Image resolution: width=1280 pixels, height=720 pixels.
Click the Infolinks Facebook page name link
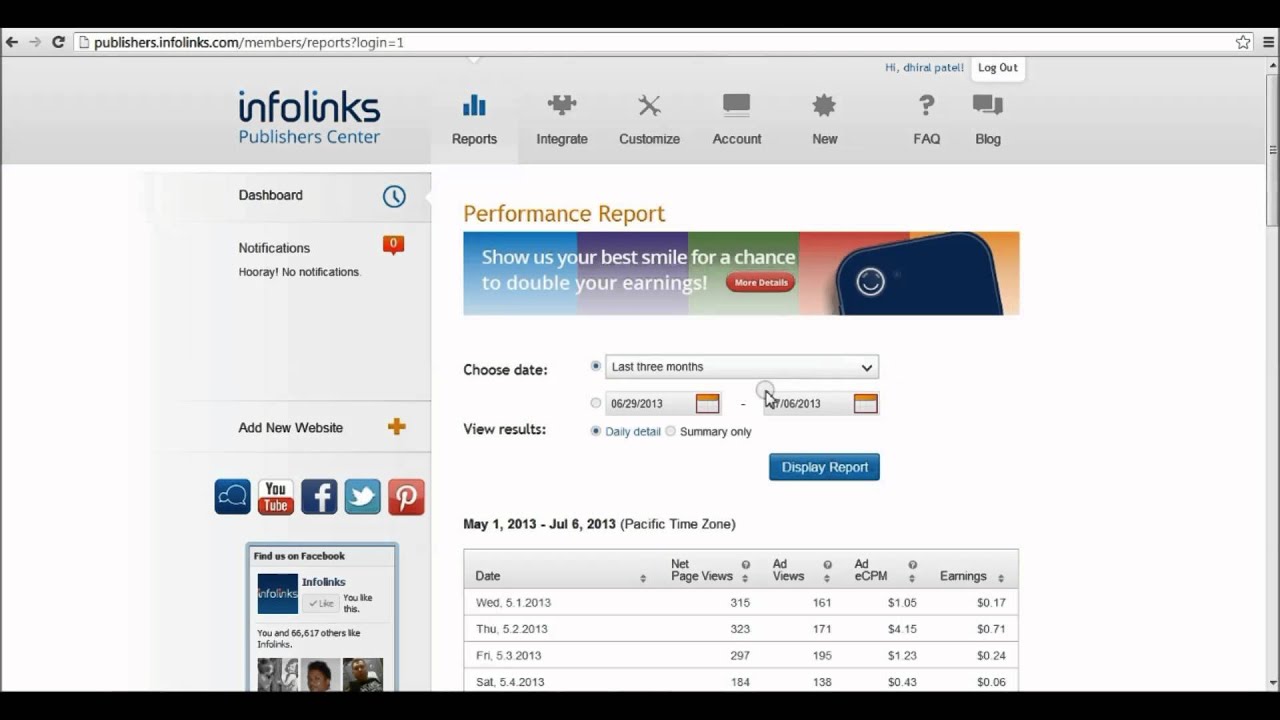point(324,582)
